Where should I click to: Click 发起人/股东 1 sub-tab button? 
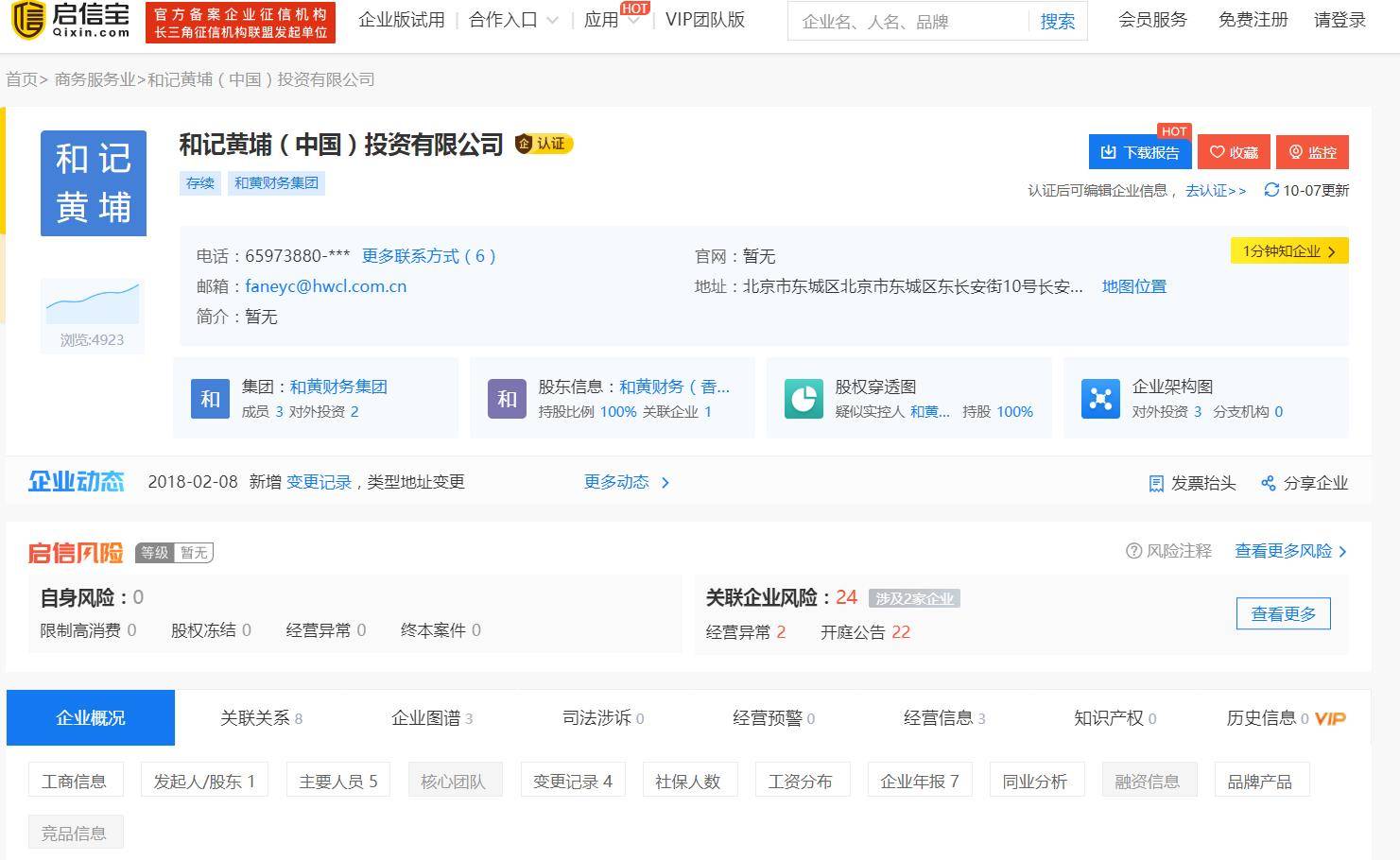coord(204,781)
